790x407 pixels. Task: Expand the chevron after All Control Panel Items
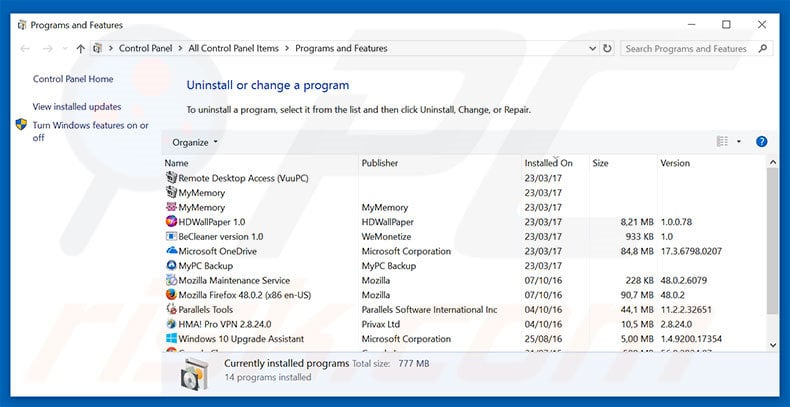click(x=287, y=49)
